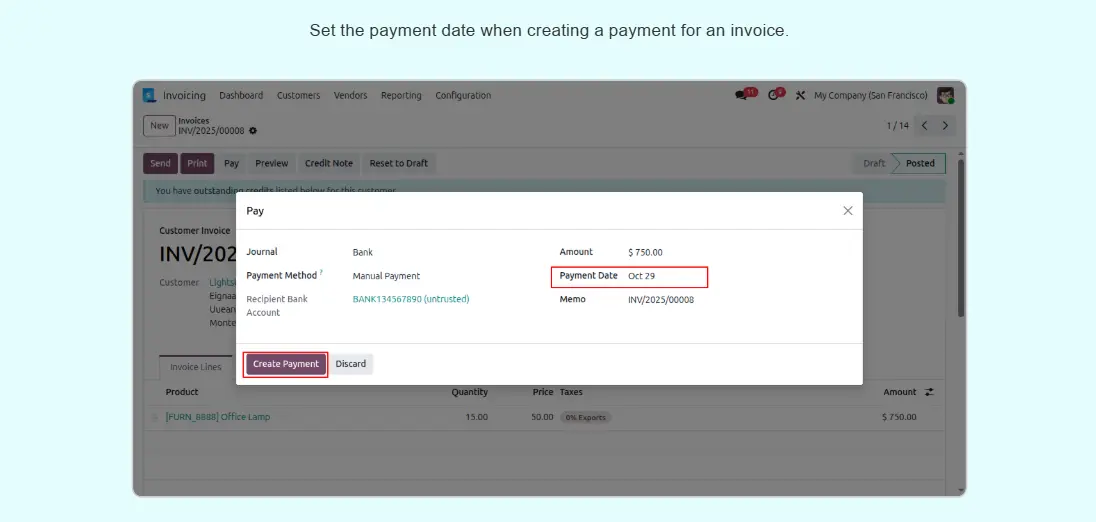Open the discuss messages chat icon
1096x522 pixels.
[x=742, y=96]
